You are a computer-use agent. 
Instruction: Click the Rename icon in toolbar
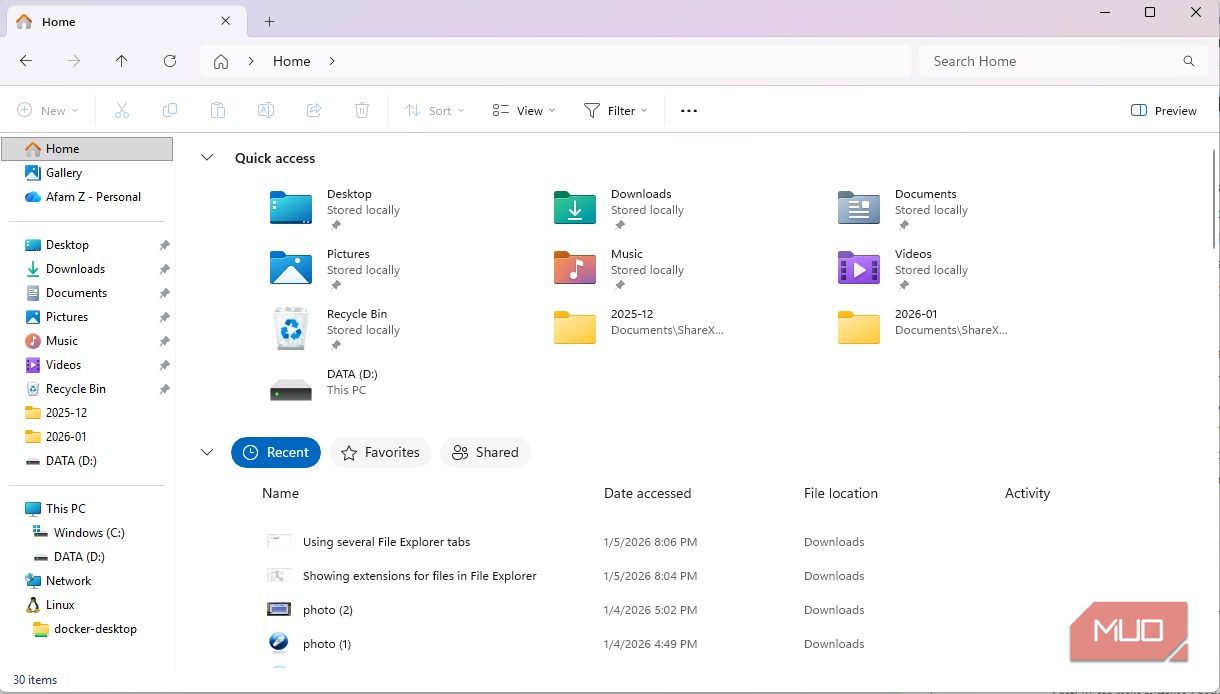266,111
